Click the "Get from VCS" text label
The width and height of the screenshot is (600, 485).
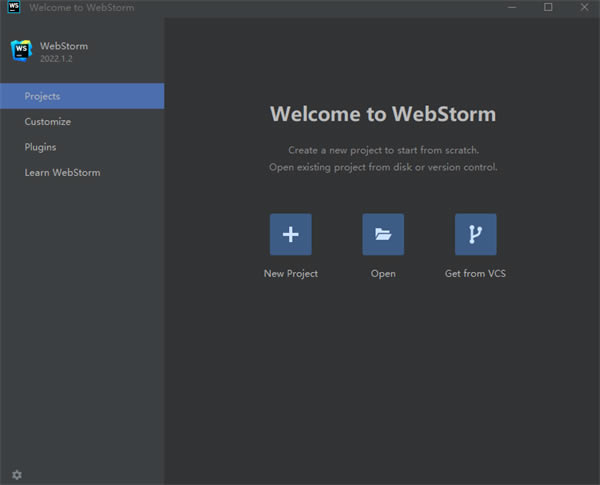click(475, 274)
